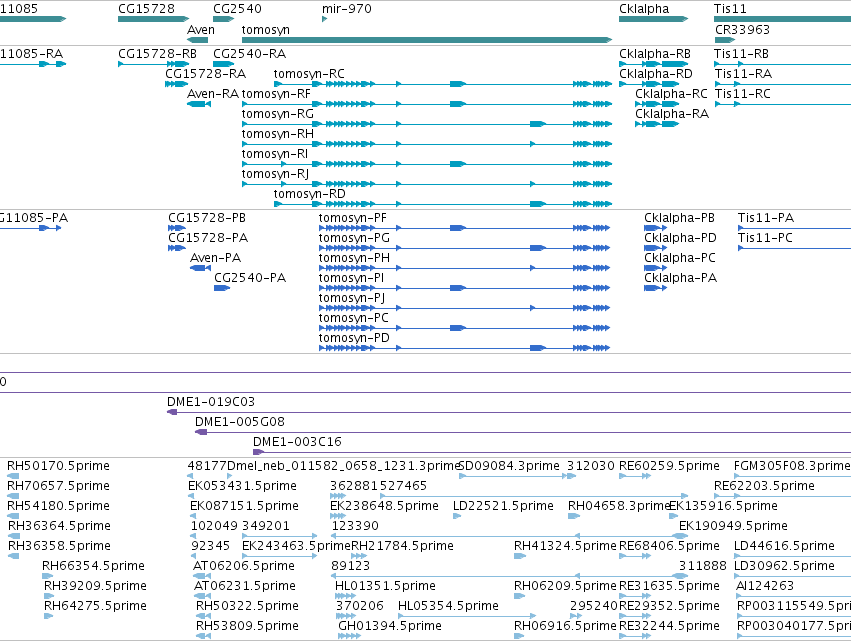851x641 pixels.
Task: Select EST HL05354.5prime
Action: coord(448,606)
